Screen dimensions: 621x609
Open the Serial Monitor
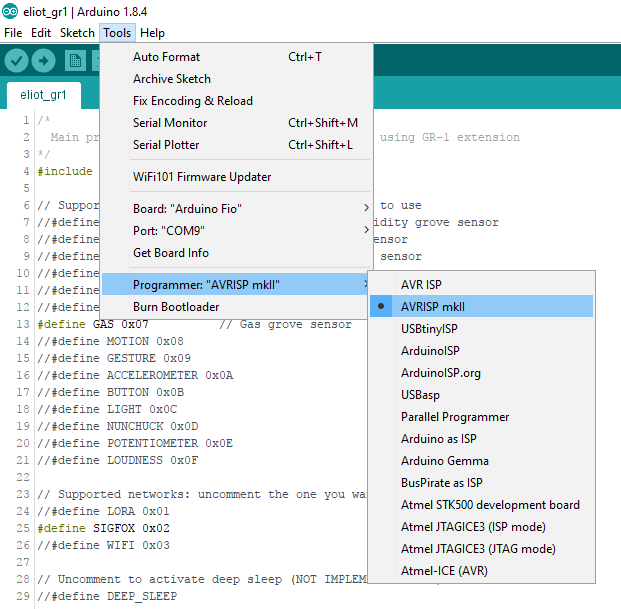(x=236, y=123)
